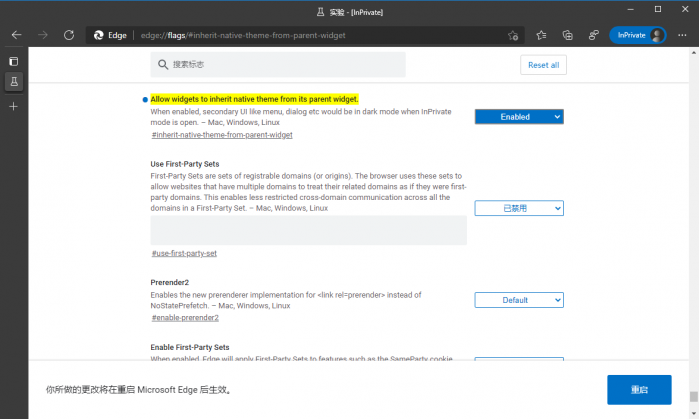Add this page to favorites via star icon
The width and height of the screenshot is (700, 419).
tap(513, 34)
